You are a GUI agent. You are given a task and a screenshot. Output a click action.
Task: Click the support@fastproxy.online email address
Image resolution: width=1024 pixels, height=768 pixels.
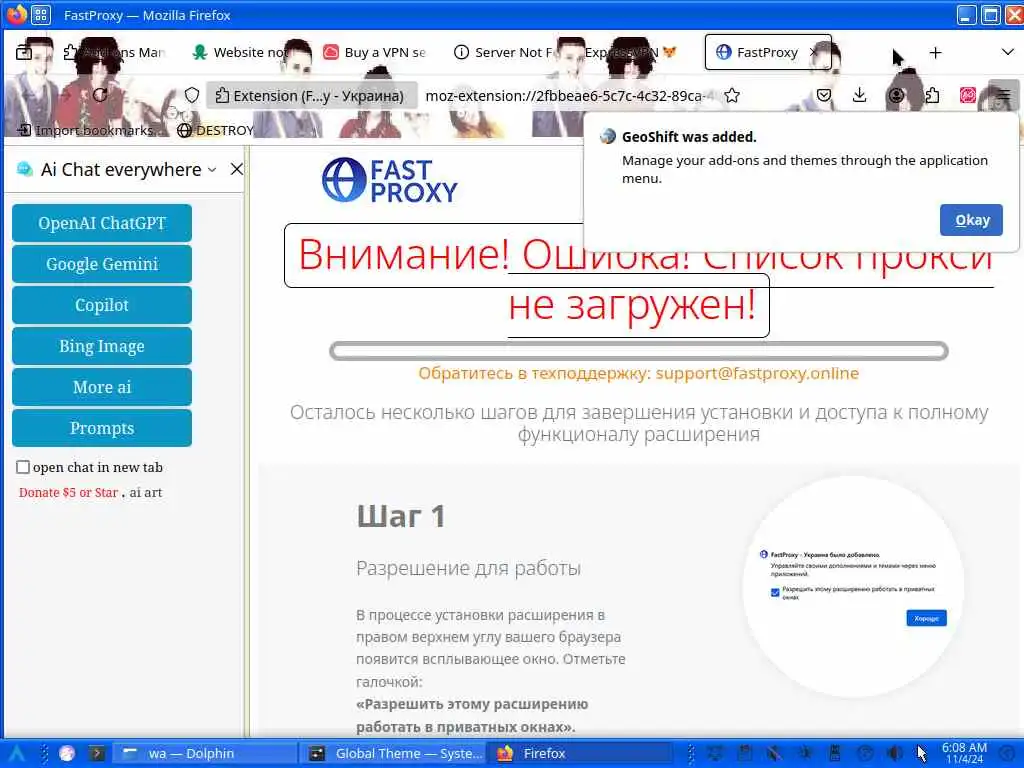(757, 373)
